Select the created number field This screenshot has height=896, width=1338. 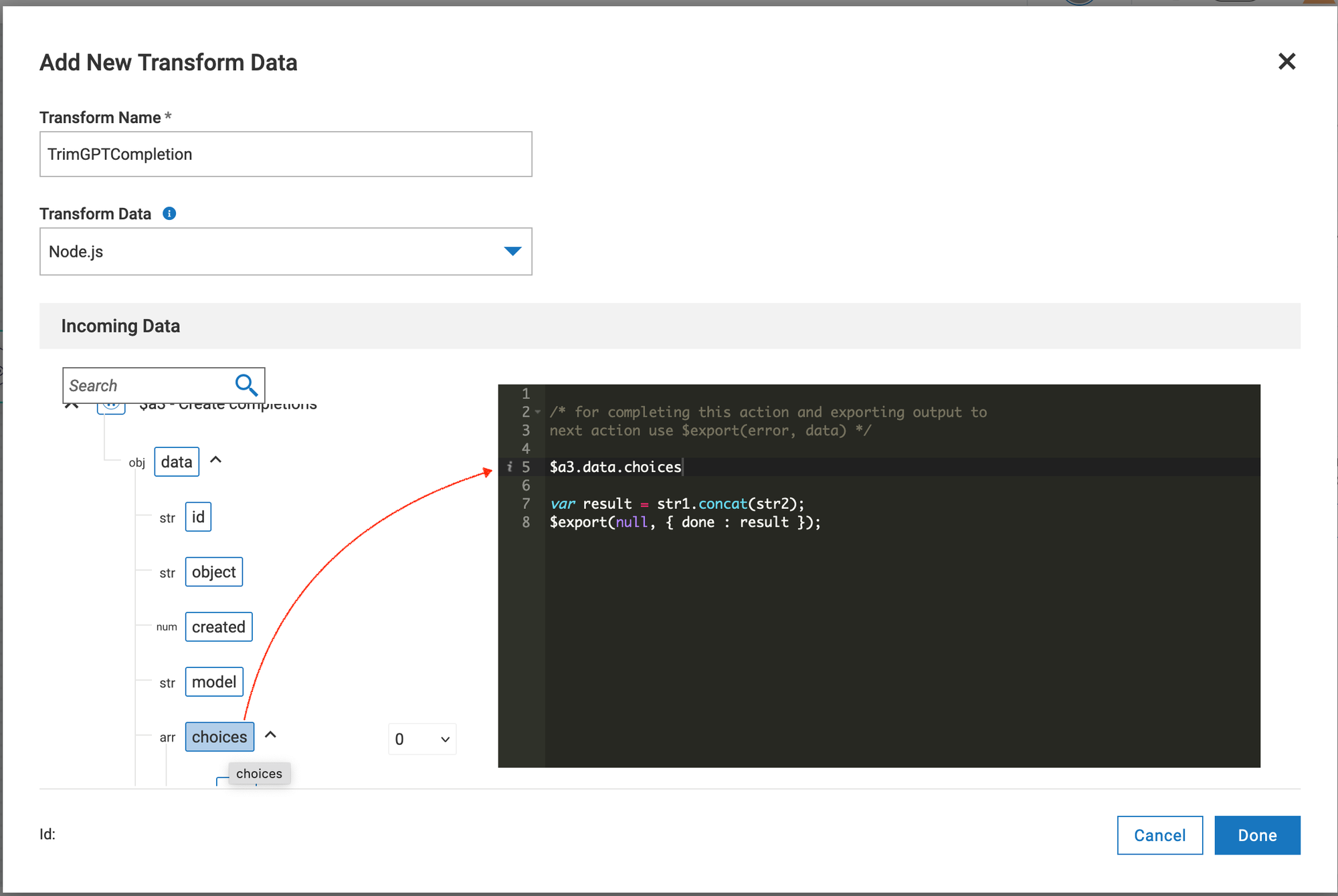tap(218, 627)
